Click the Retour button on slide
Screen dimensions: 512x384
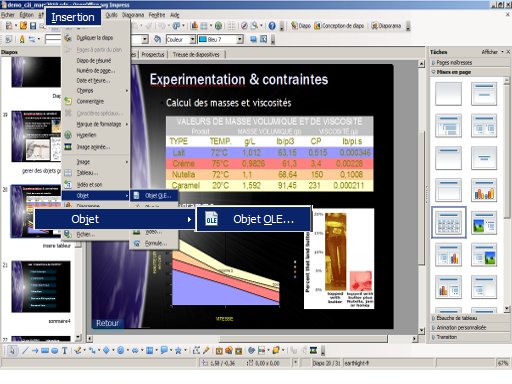[x=107, y=323]
